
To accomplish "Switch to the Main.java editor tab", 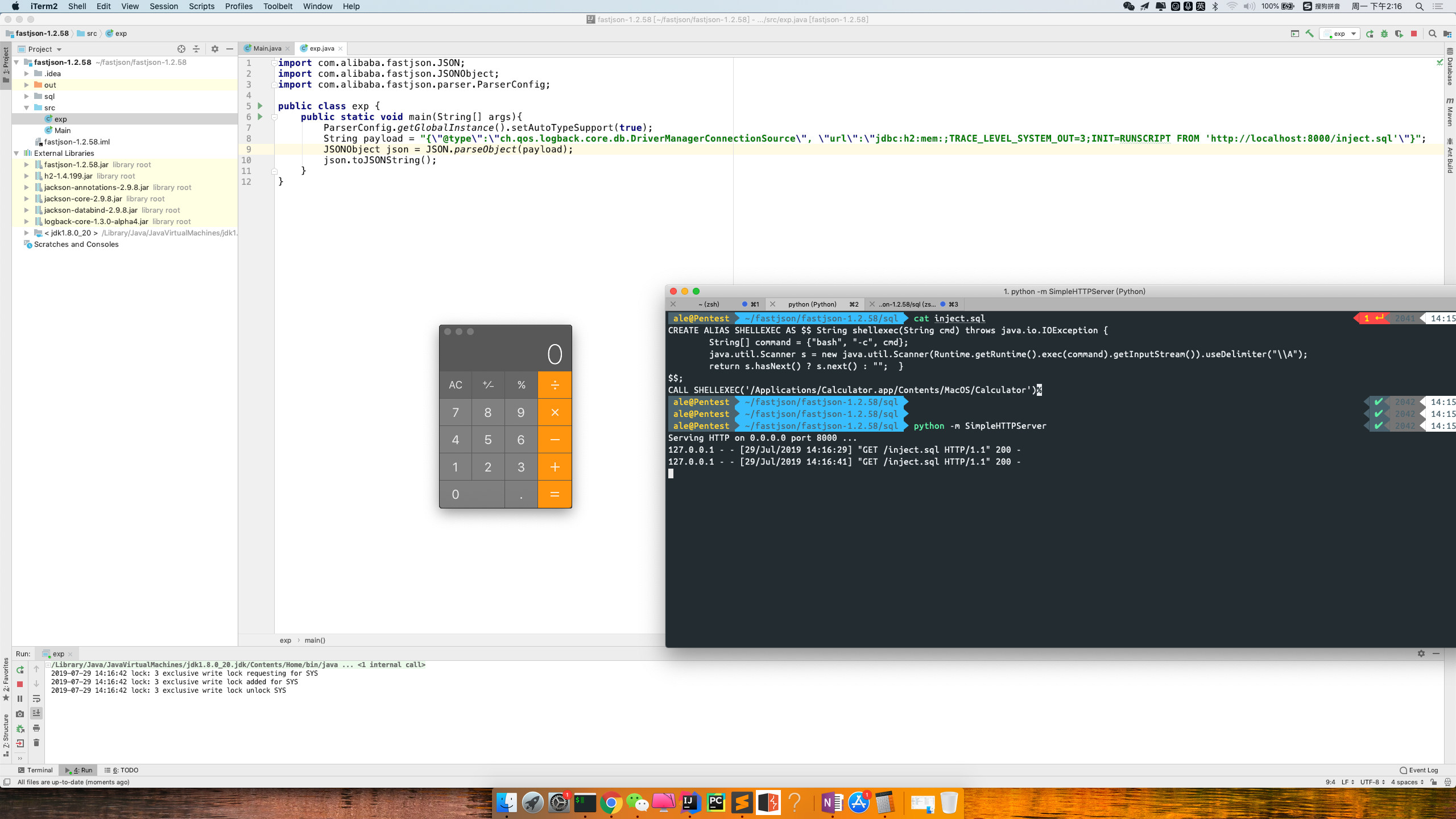I will (x=267, y=48).
